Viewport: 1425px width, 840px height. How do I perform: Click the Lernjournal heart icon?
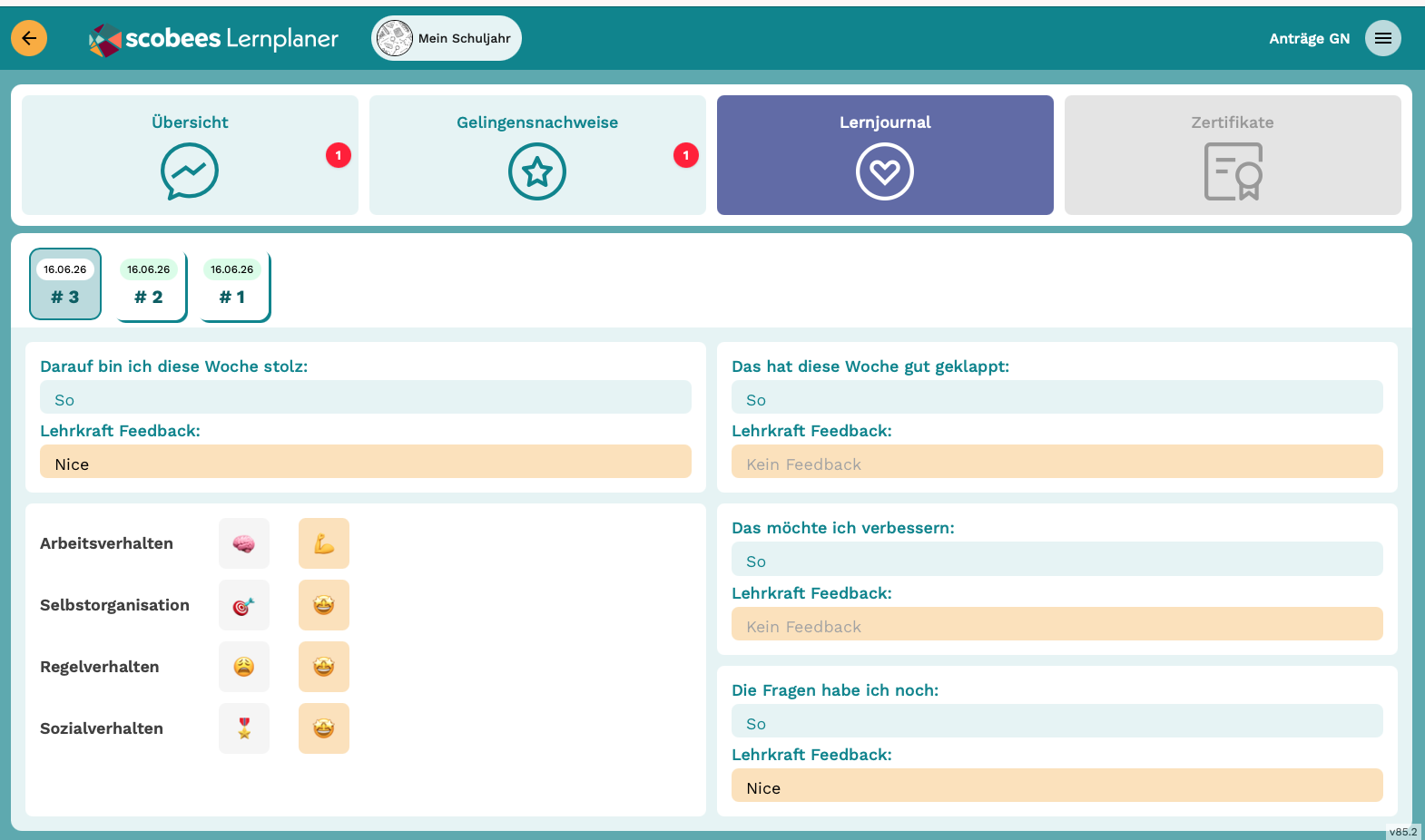click(885, 171)
